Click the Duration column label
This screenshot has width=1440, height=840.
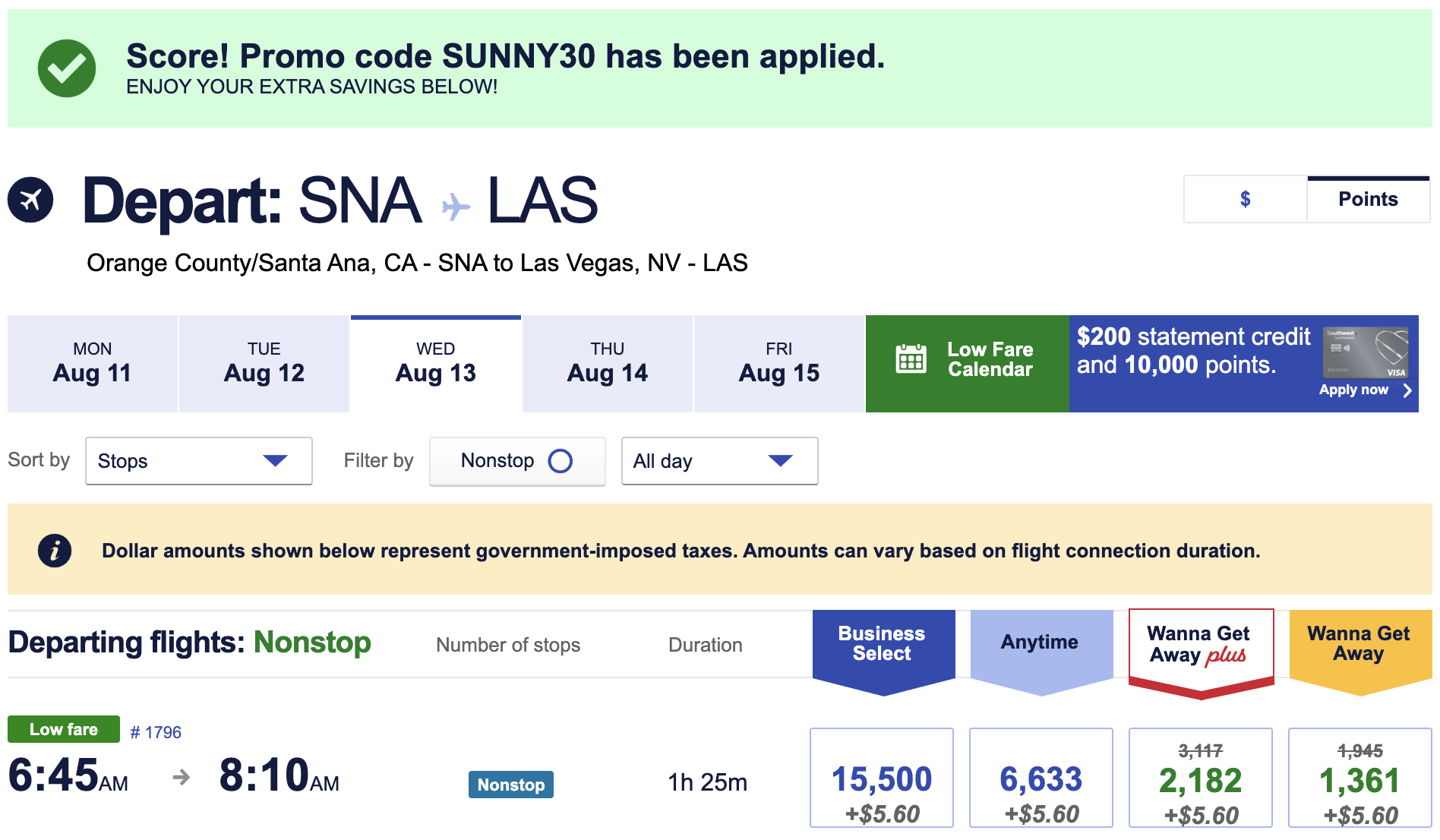click(x=706, y=645)
